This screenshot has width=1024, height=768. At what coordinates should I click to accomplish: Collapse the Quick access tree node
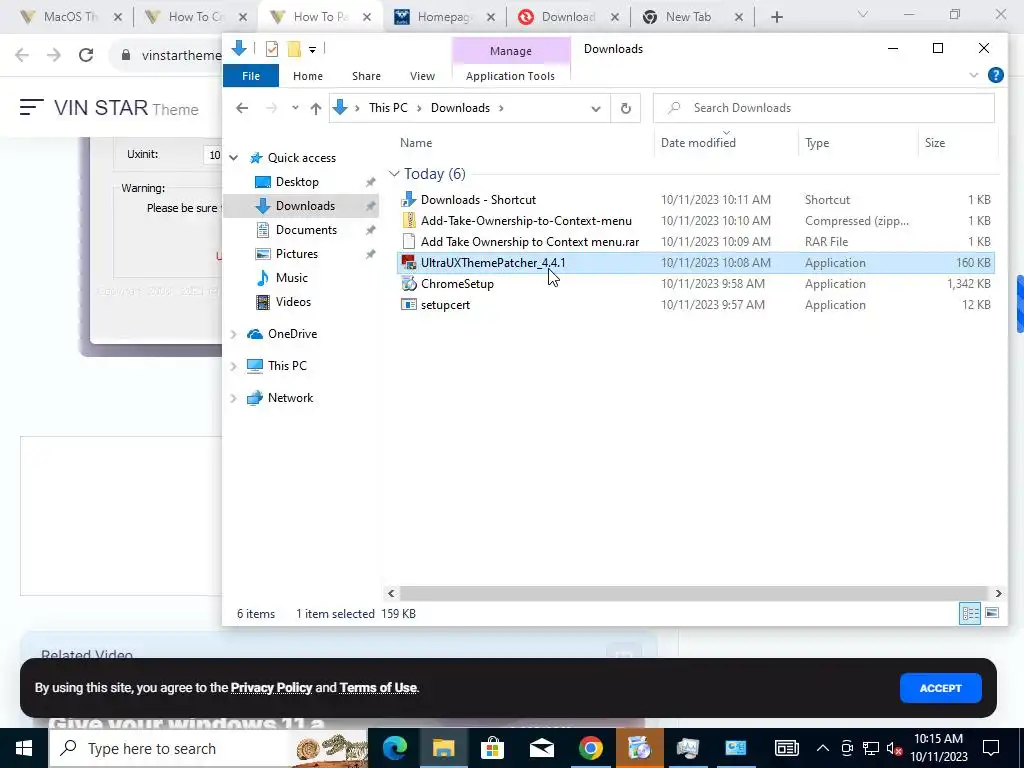(234, 157)
